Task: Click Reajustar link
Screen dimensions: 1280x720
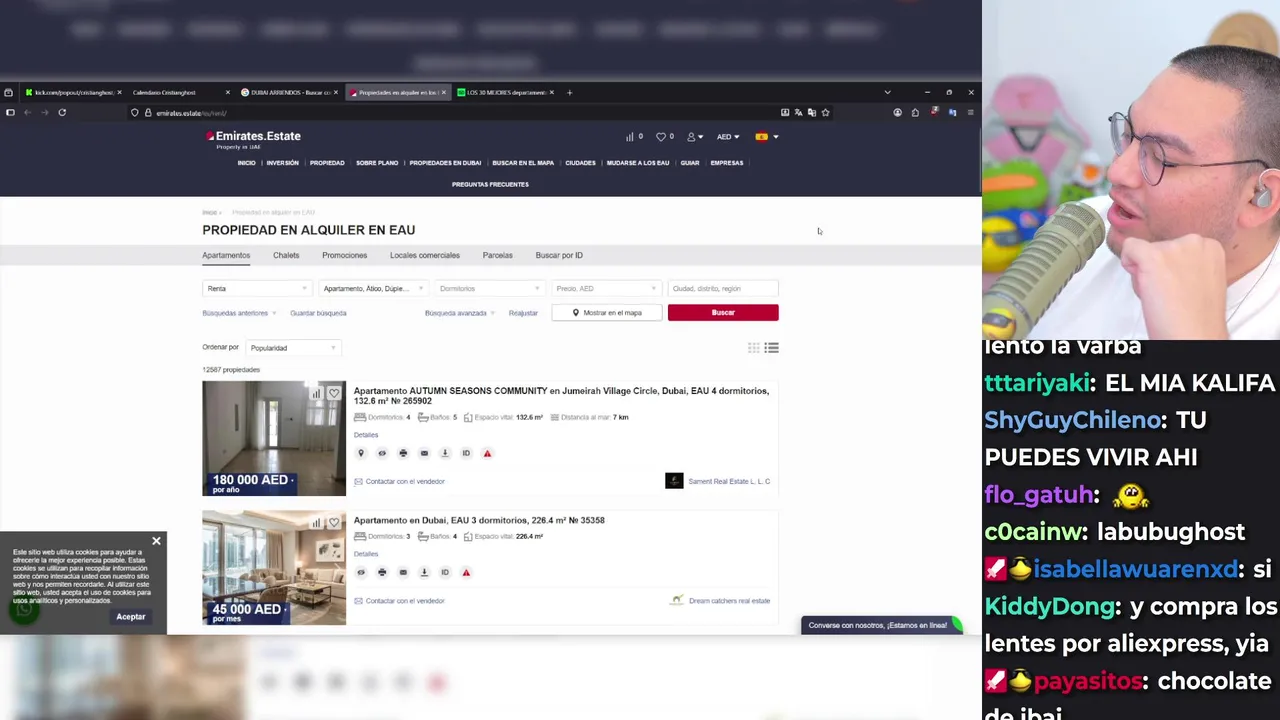Action: pyautogui.click(x=523, y=313)
